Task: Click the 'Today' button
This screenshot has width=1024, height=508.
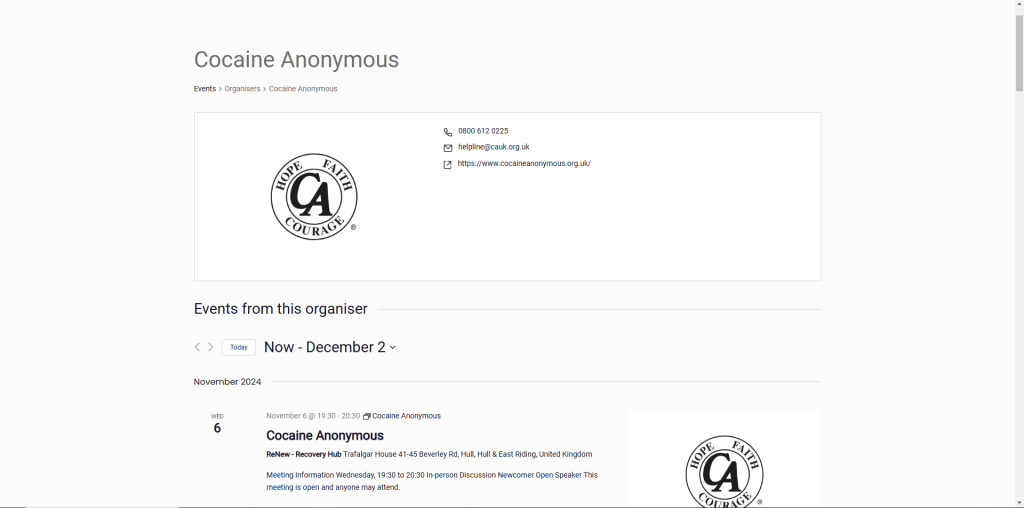Action: click(x=239, y=347)
